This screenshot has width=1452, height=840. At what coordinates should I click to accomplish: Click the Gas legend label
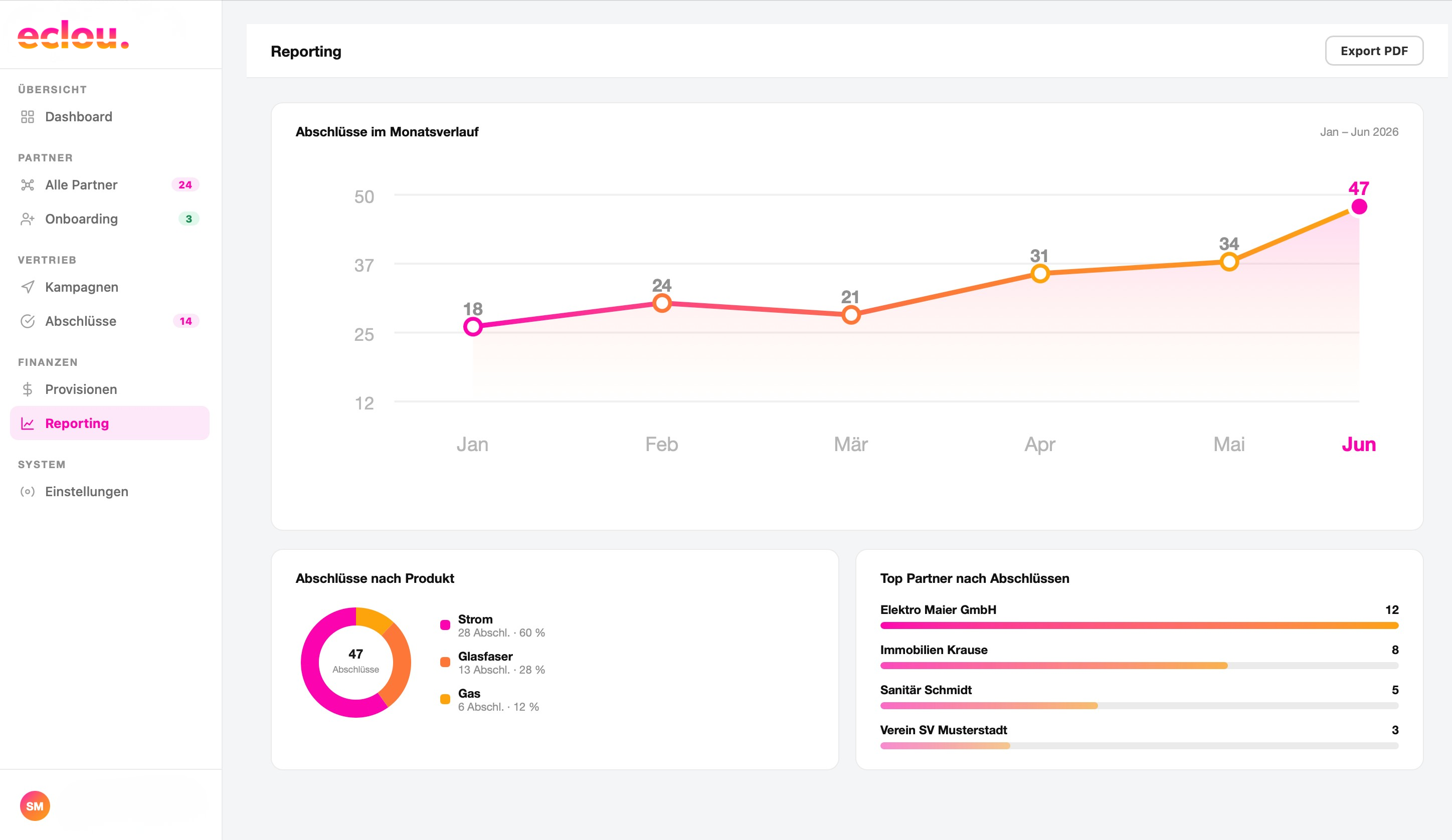click(469, 694)
